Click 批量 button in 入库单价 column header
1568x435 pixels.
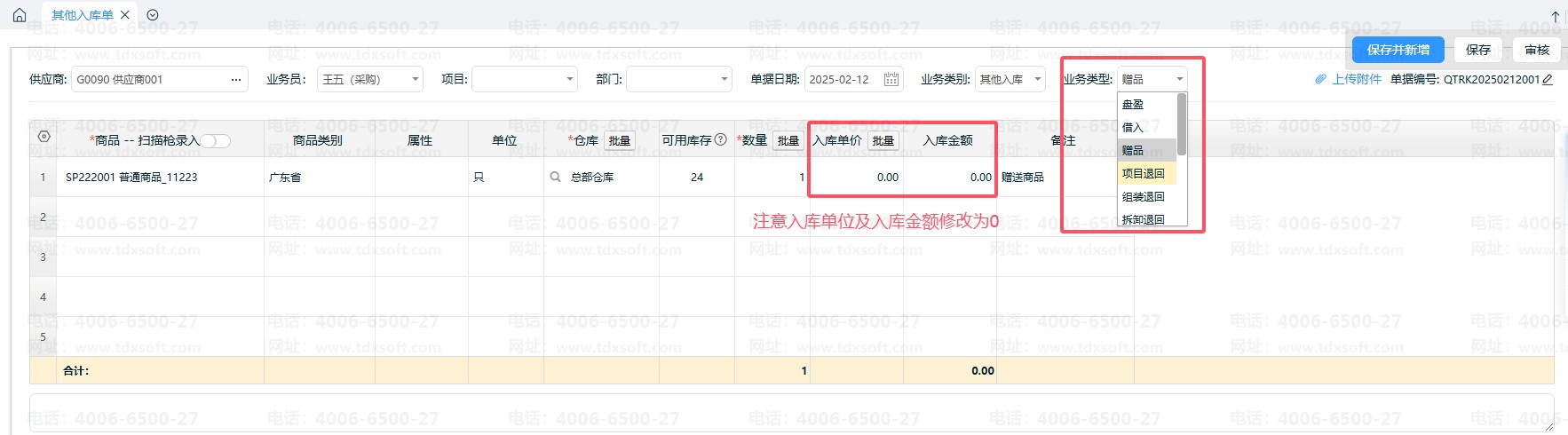[883, 140]
